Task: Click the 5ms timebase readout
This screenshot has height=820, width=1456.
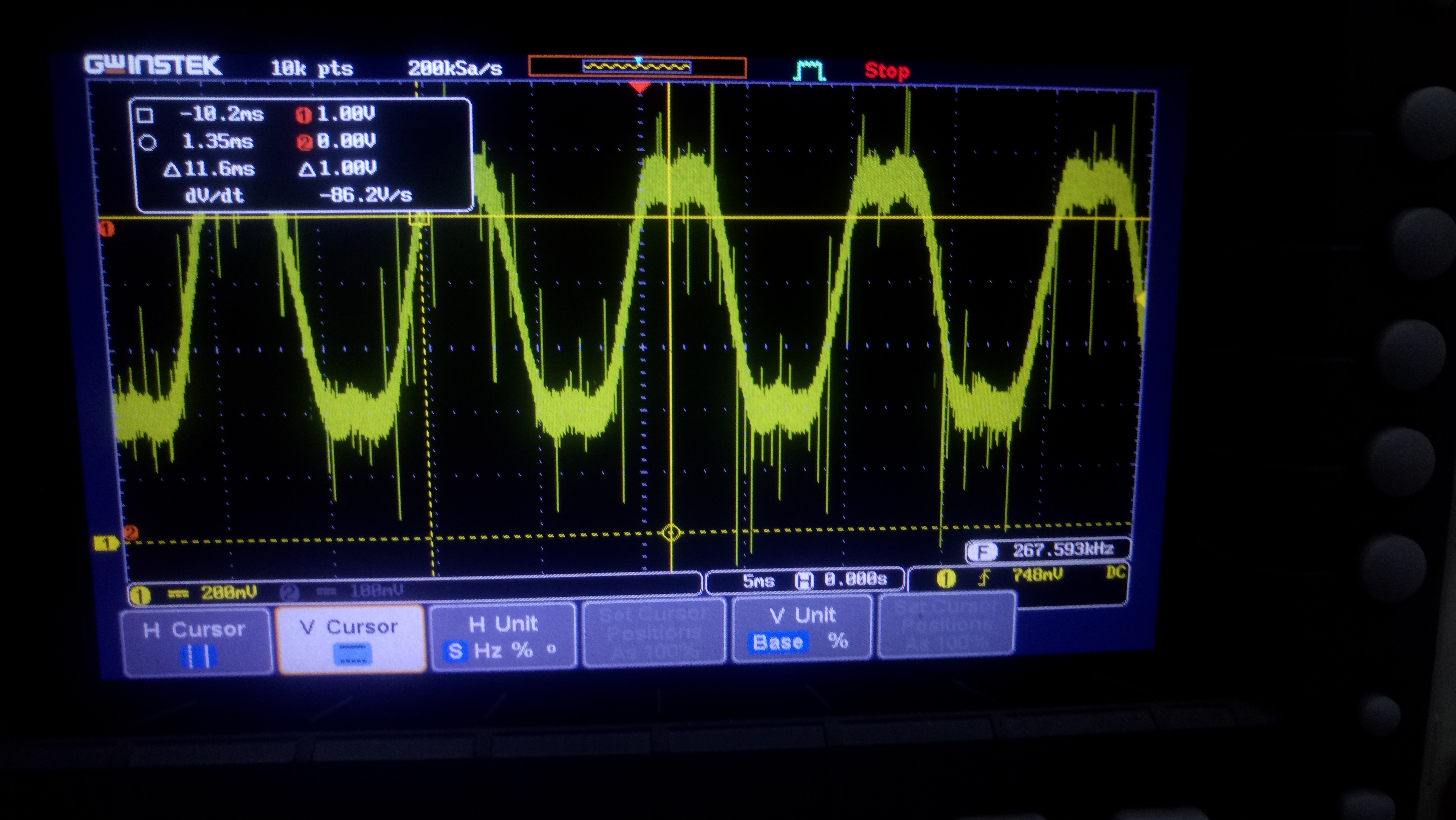Action: [x=758, y=581]
